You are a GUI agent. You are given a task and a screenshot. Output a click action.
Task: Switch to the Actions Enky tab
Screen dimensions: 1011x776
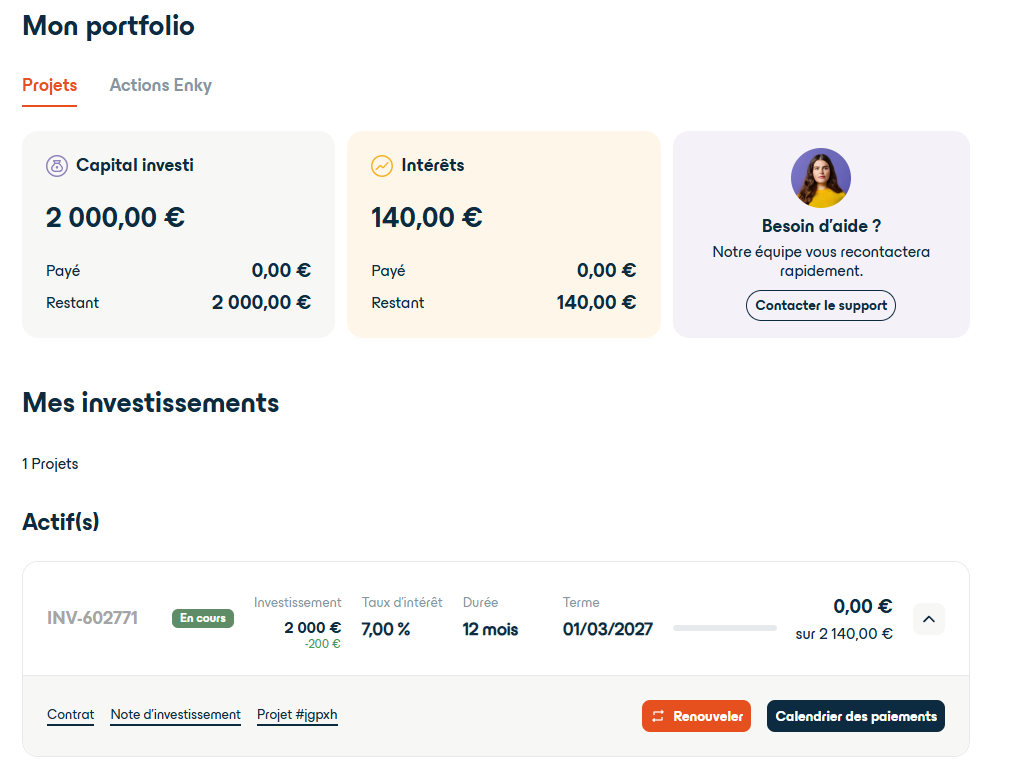pos(160,85)
